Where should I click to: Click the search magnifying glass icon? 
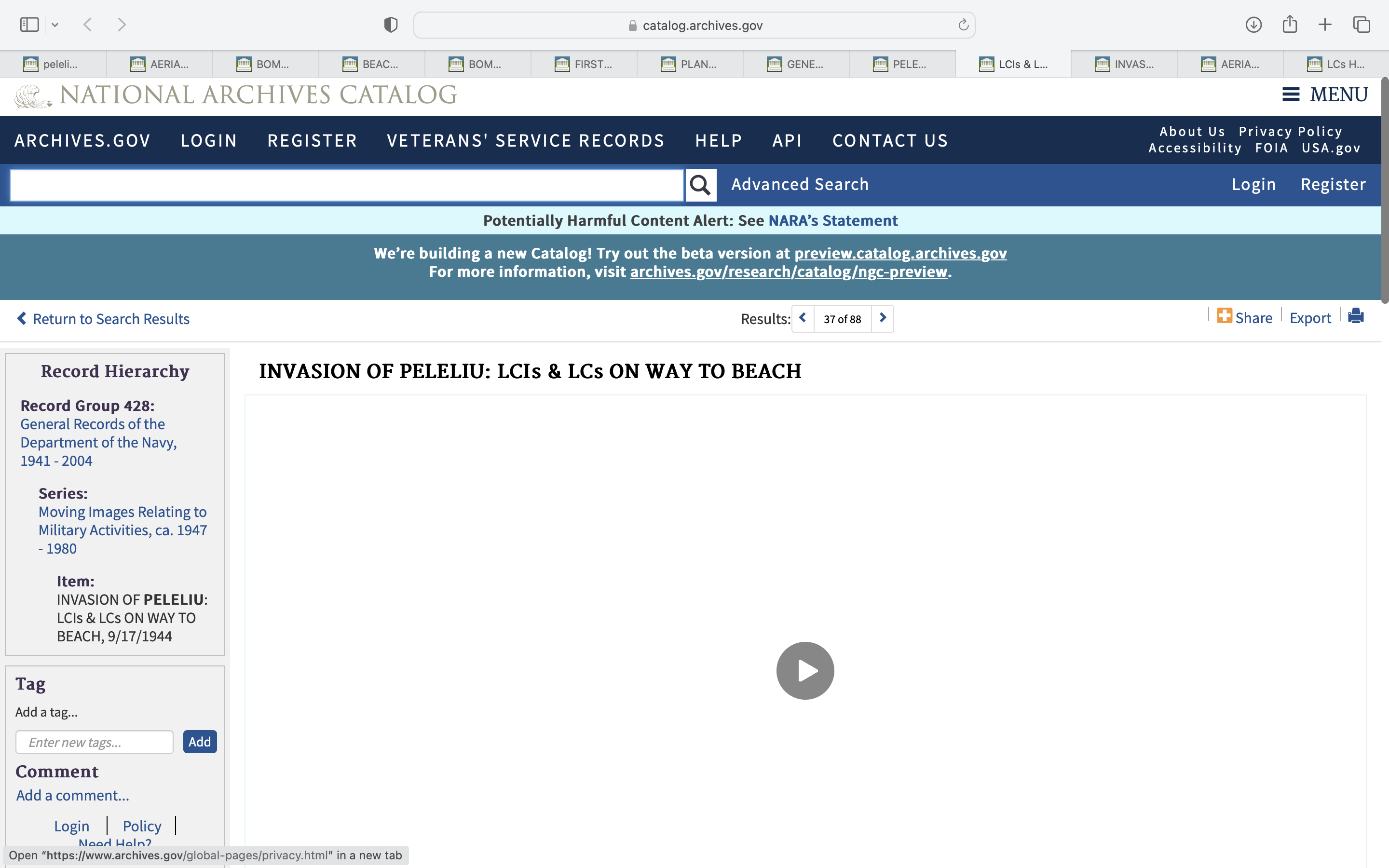coord(700,185)
